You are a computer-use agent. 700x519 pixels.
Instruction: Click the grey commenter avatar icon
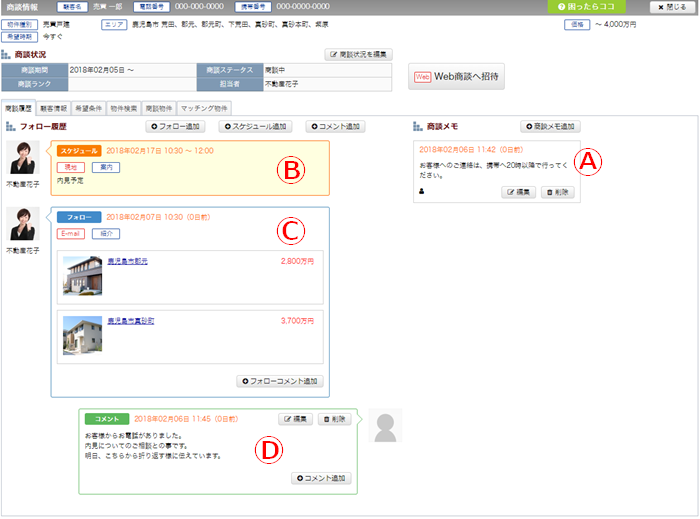(x=385, y=426)
